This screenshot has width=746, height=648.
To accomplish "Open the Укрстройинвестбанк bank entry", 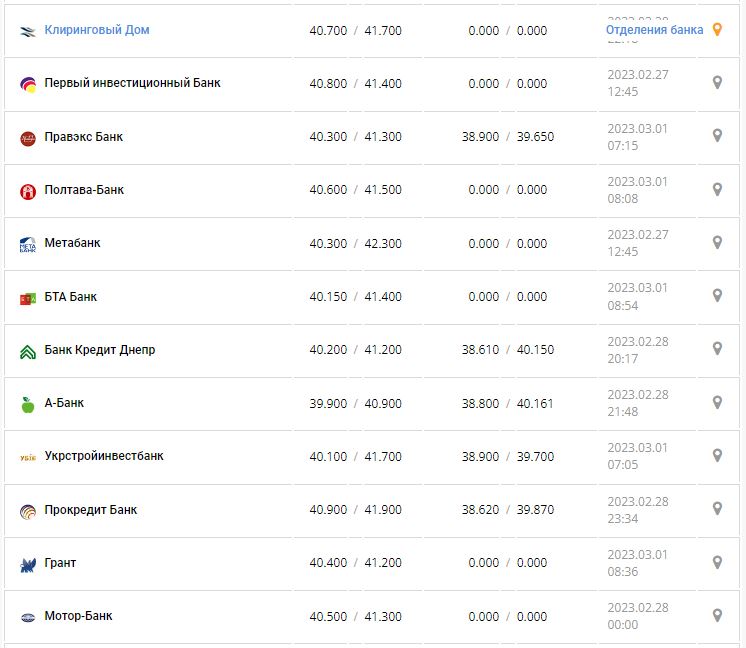I will (x=104, y=456).
